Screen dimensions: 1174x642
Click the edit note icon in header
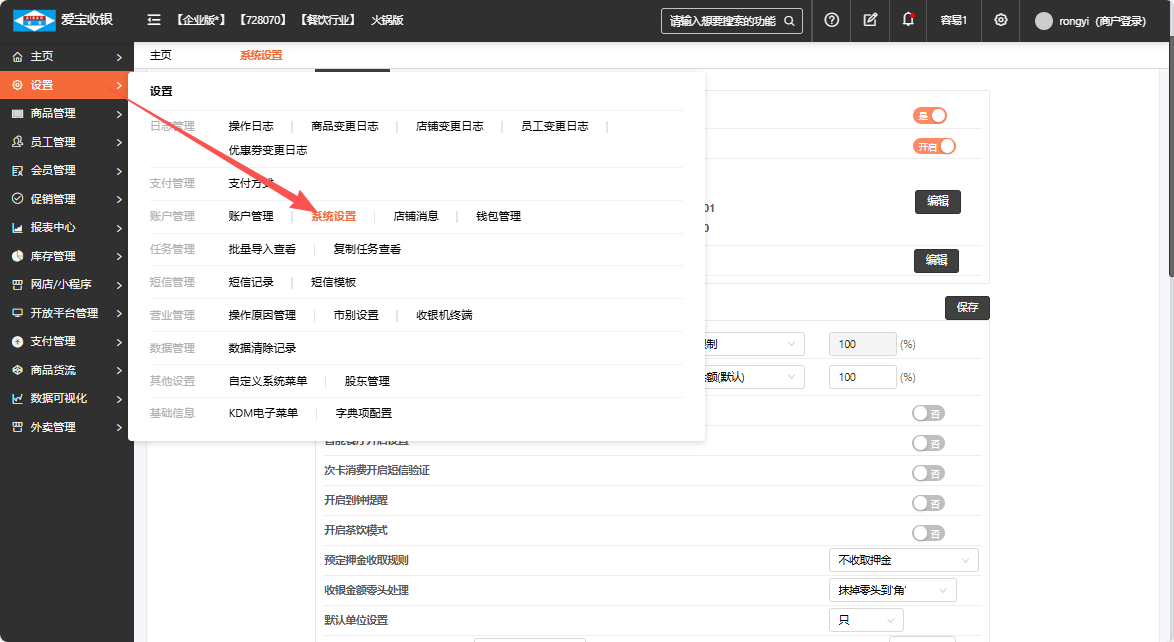(870, 20)
